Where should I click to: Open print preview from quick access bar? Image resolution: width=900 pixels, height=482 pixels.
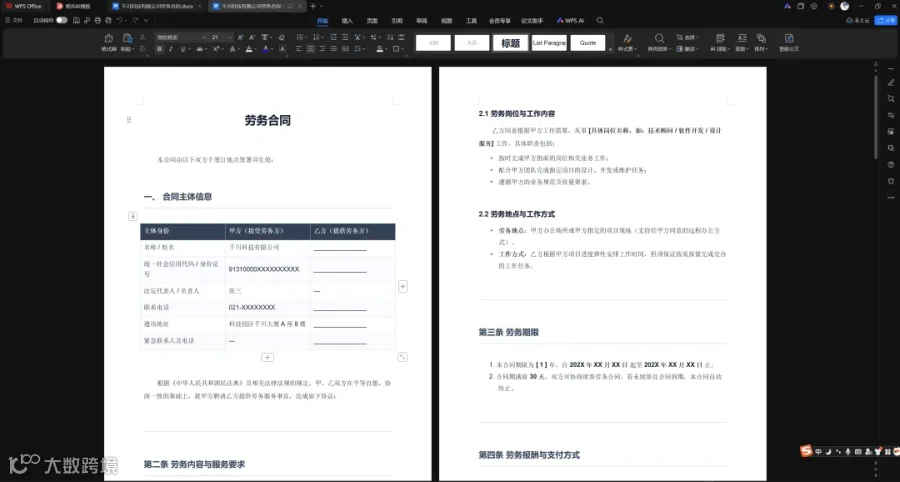[x=108, y=21]
